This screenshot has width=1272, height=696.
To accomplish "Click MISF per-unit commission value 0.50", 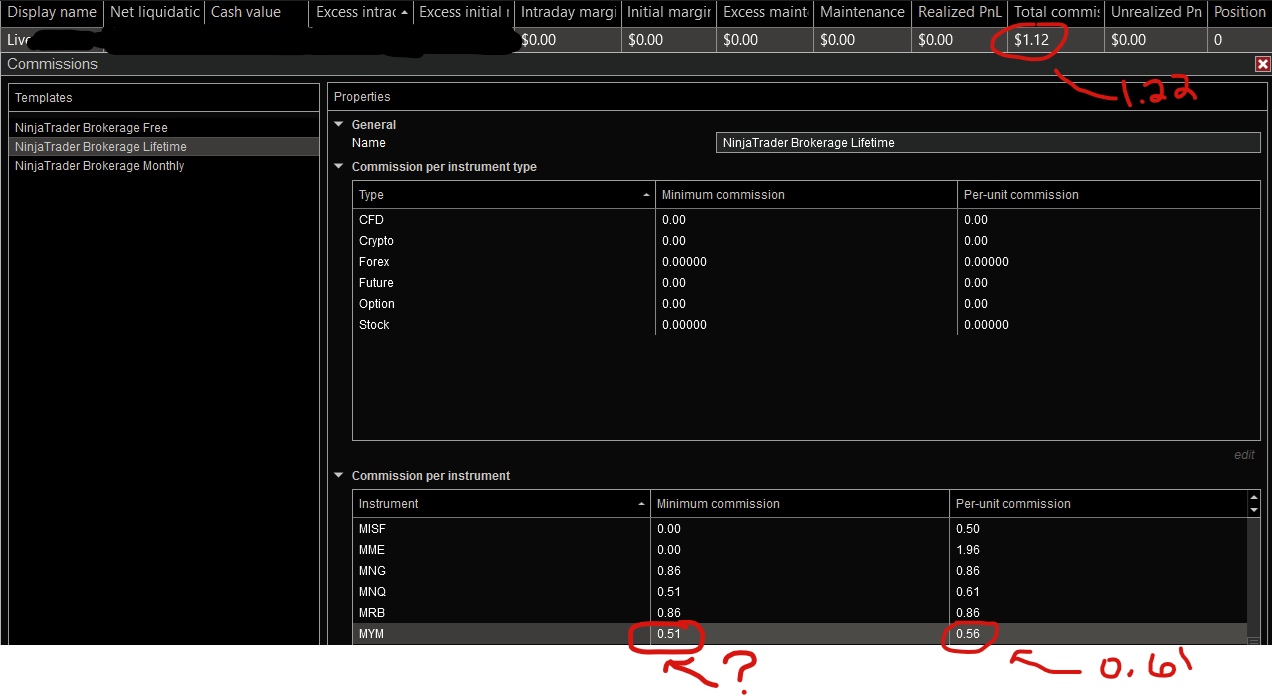I will click(x=968, y=529).
